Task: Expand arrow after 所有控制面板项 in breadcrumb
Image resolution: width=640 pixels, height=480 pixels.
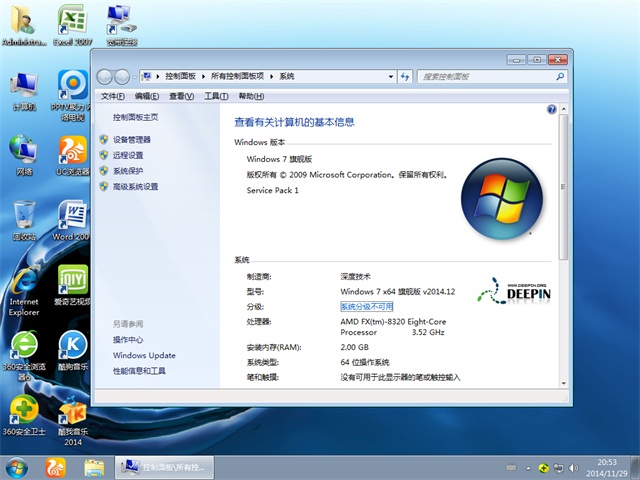Action: click(271, 76)
